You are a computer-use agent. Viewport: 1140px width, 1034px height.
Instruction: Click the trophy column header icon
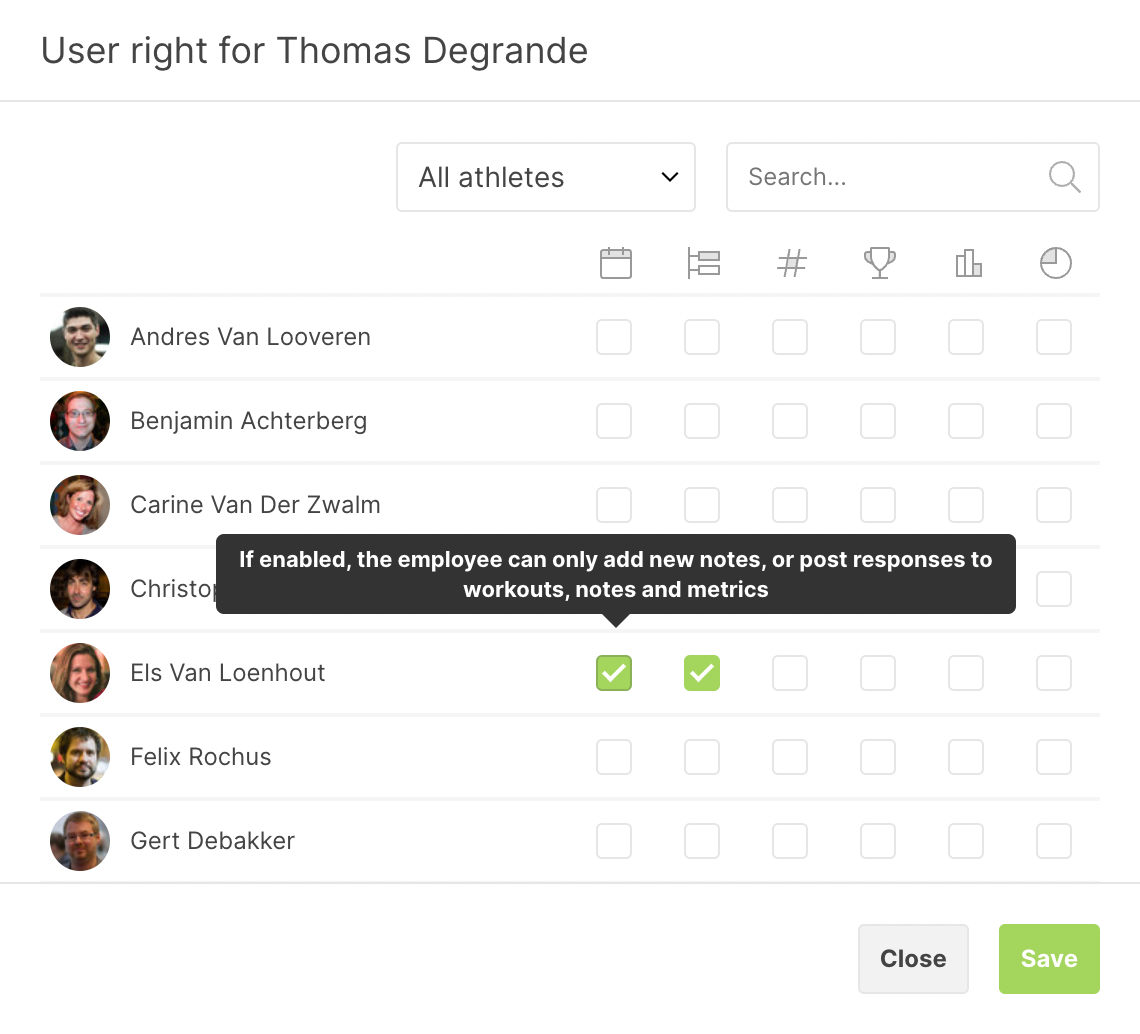pos(879,263)
